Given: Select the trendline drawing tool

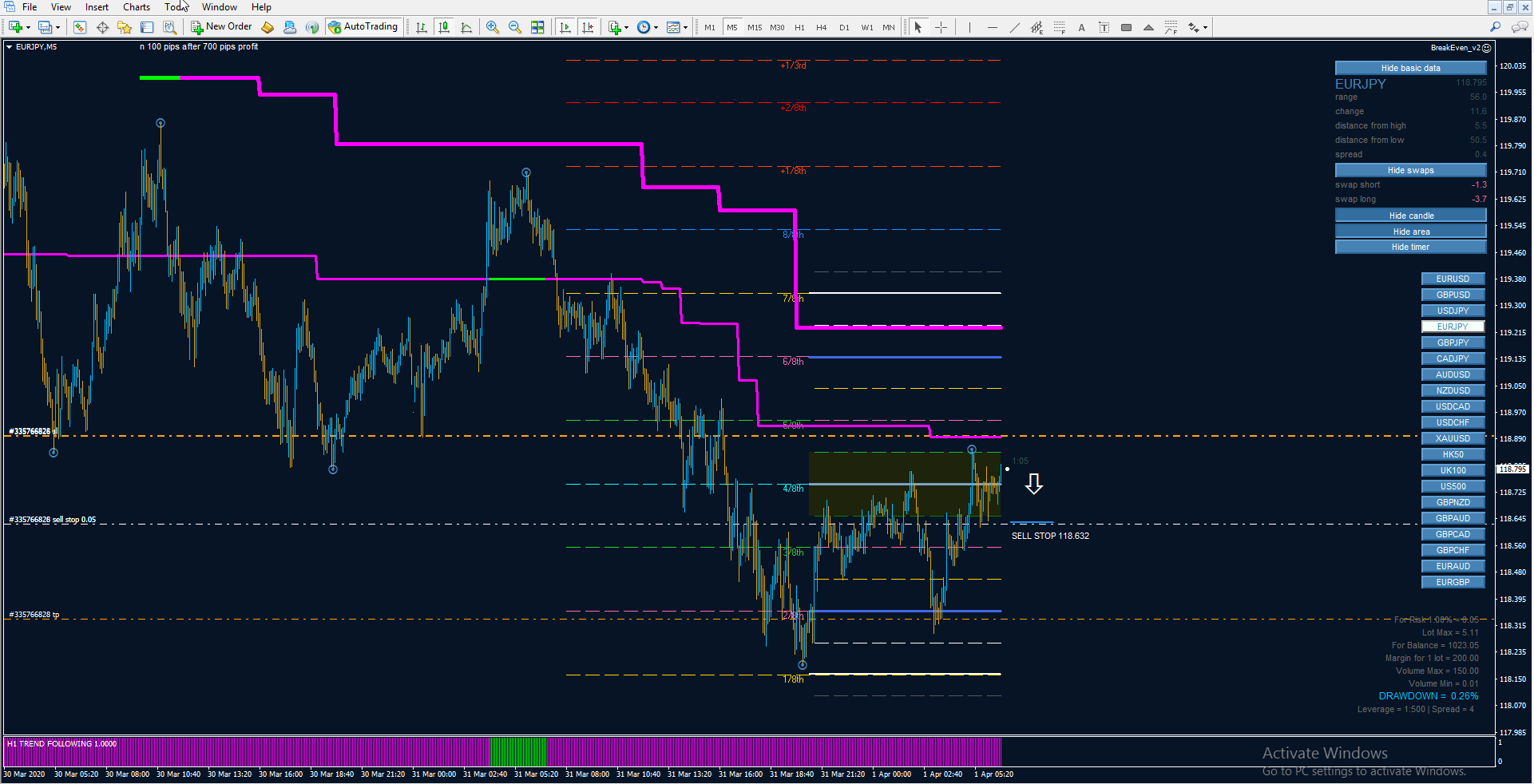Looking at the screenshot, I should tap(1014, 27).
